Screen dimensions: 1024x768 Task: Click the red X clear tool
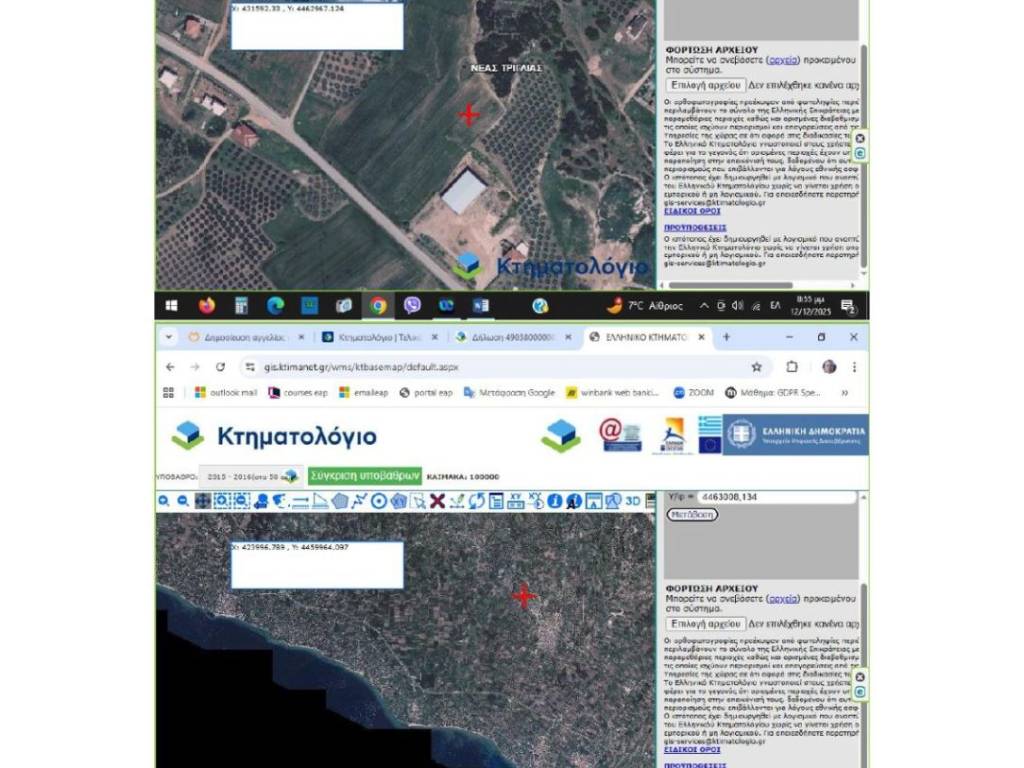click(437, 501)
